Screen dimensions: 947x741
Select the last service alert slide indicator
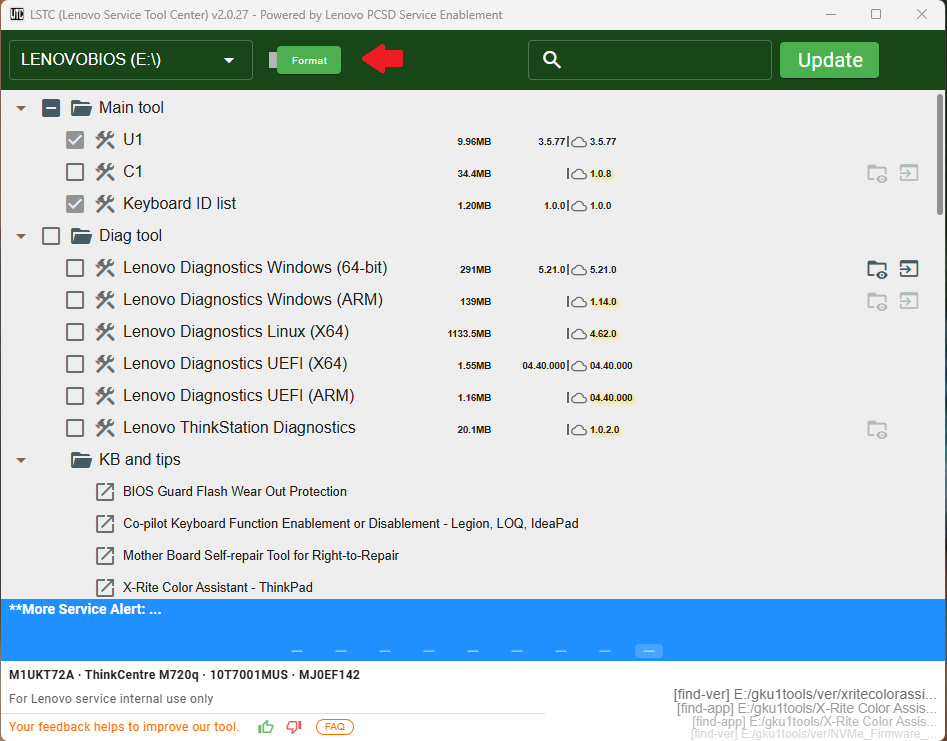click(648, 651)
